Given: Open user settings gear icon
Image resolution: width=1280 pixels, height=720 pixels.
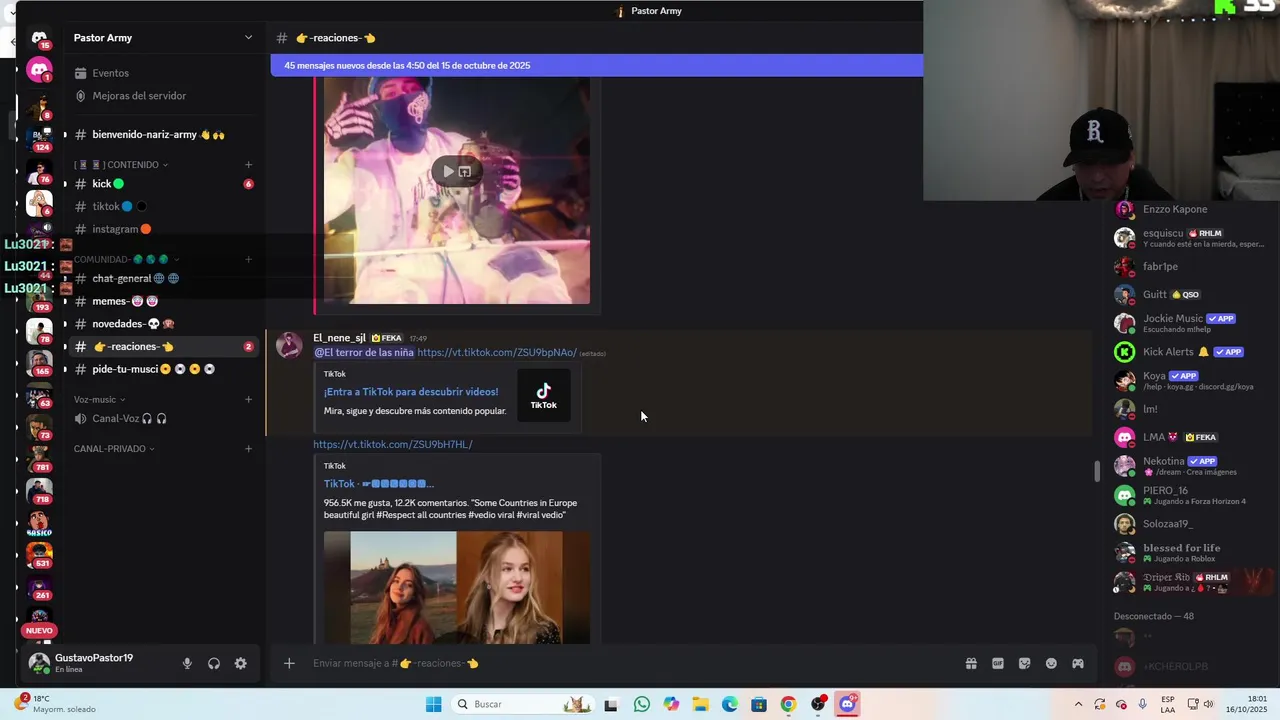Looking at the screenshot, I should [240, 663].
